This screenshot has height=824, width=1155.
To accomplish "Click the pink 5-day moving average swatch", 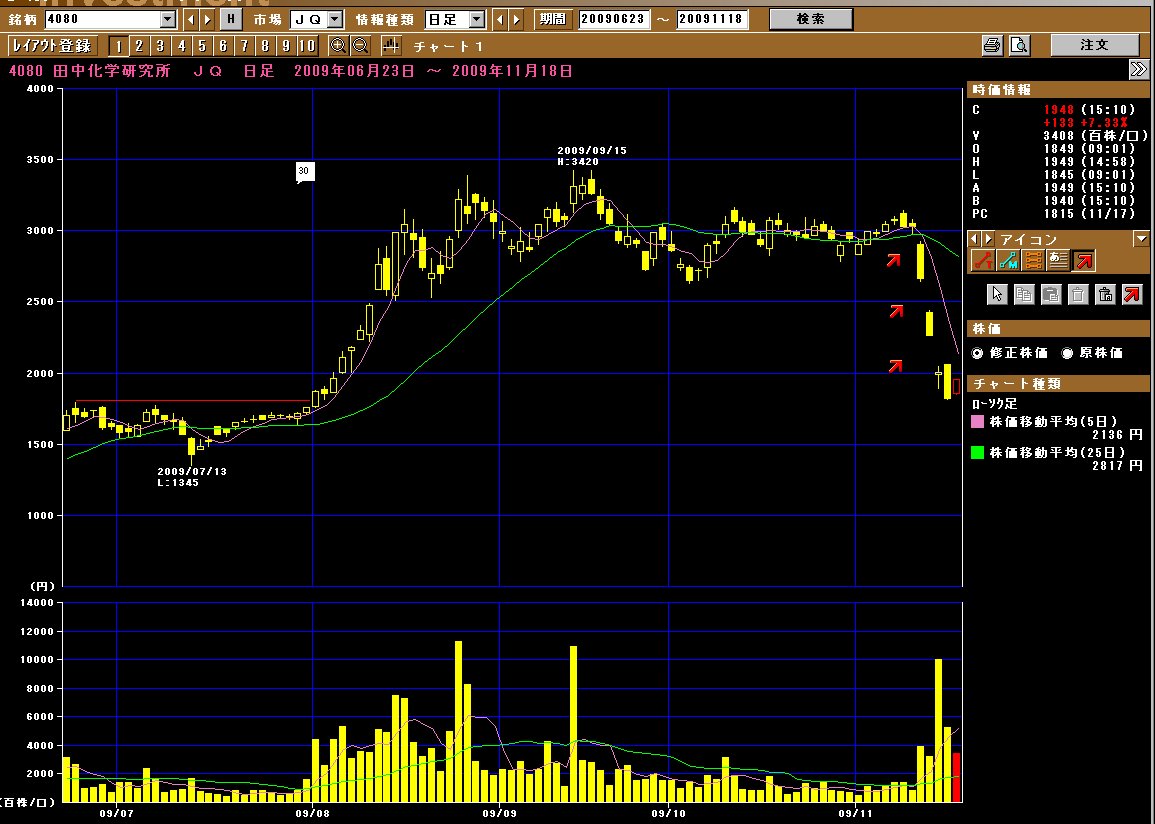I will tap(977, 422).
